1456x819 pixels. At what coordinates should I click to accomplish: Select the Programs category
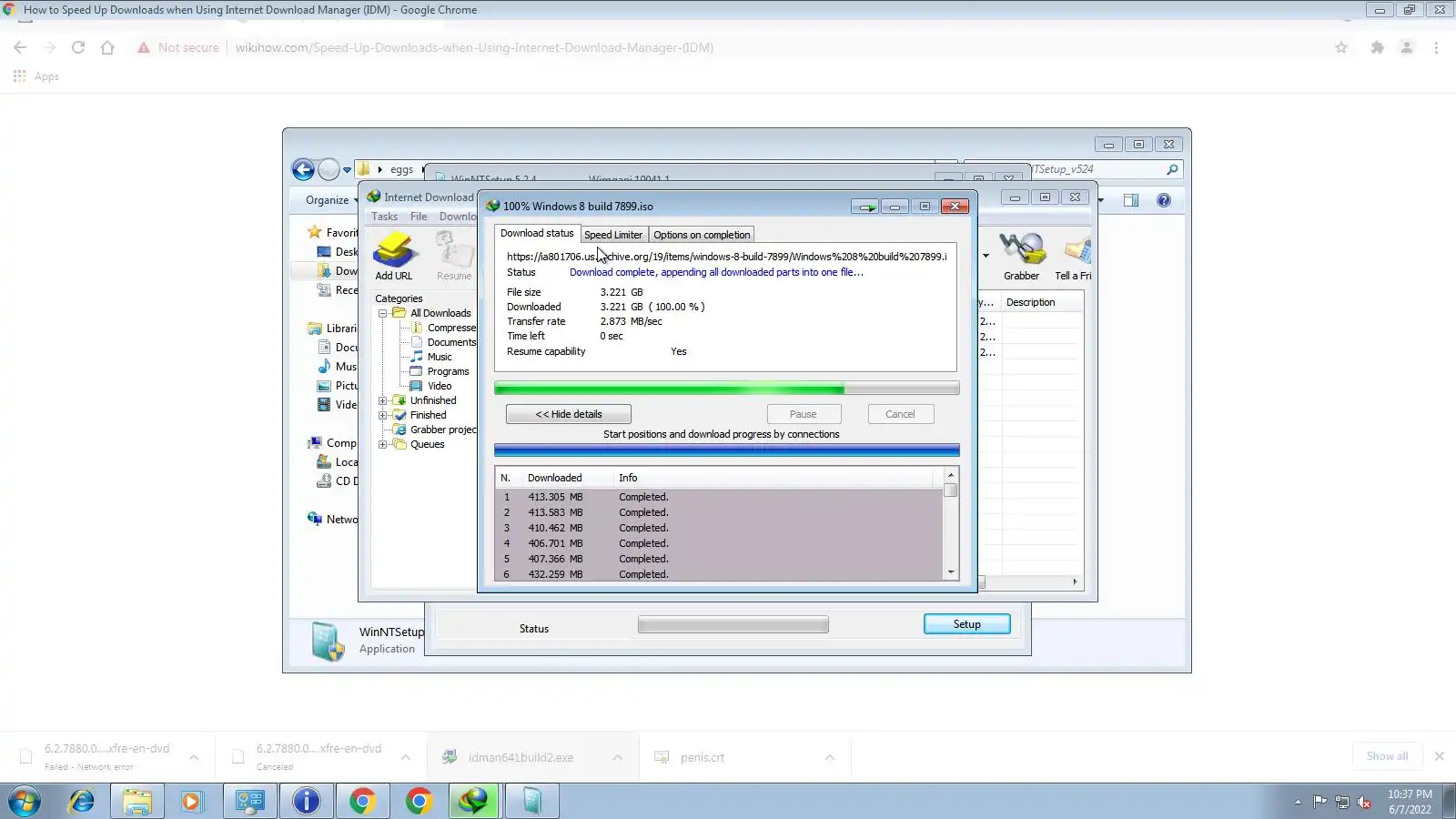coord(440,371)
